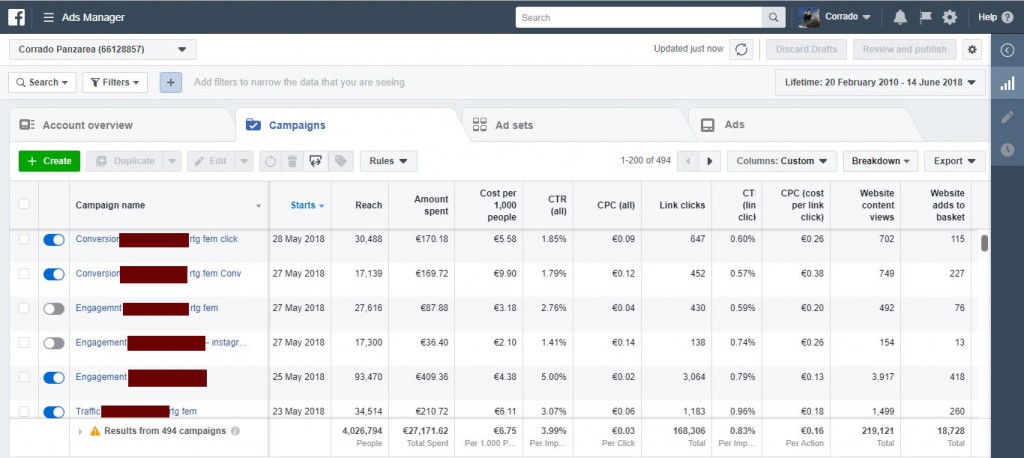Open the history clock icon in the sidebar

coord(1007,150)
